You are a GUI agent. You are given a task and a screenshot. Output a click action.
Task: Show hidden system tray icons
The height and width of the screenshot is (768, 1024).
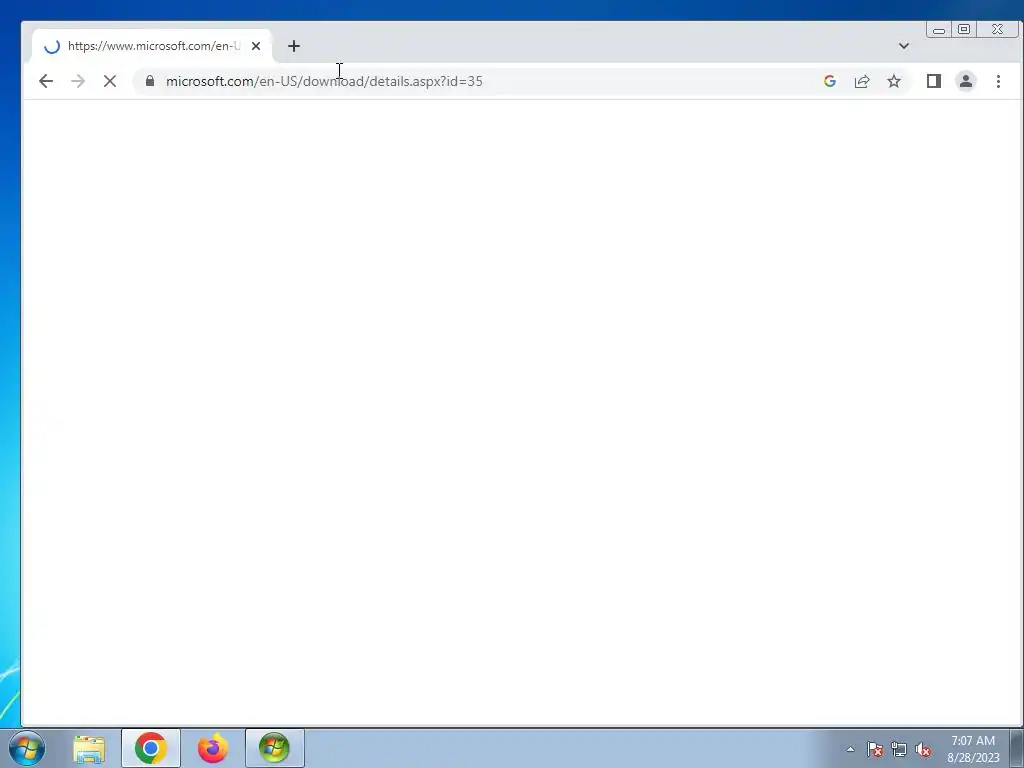(850, 749)
